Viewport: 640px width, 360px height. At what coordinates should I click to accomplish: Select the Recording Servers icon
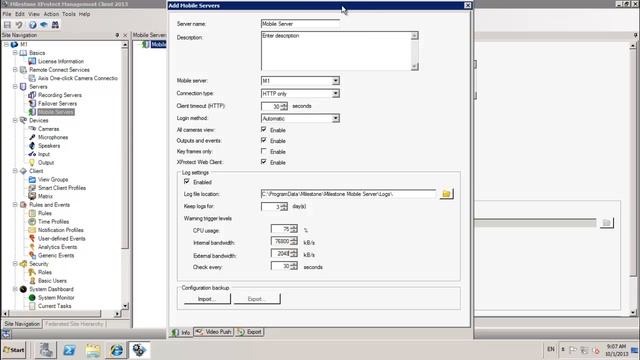click(32, 95)
